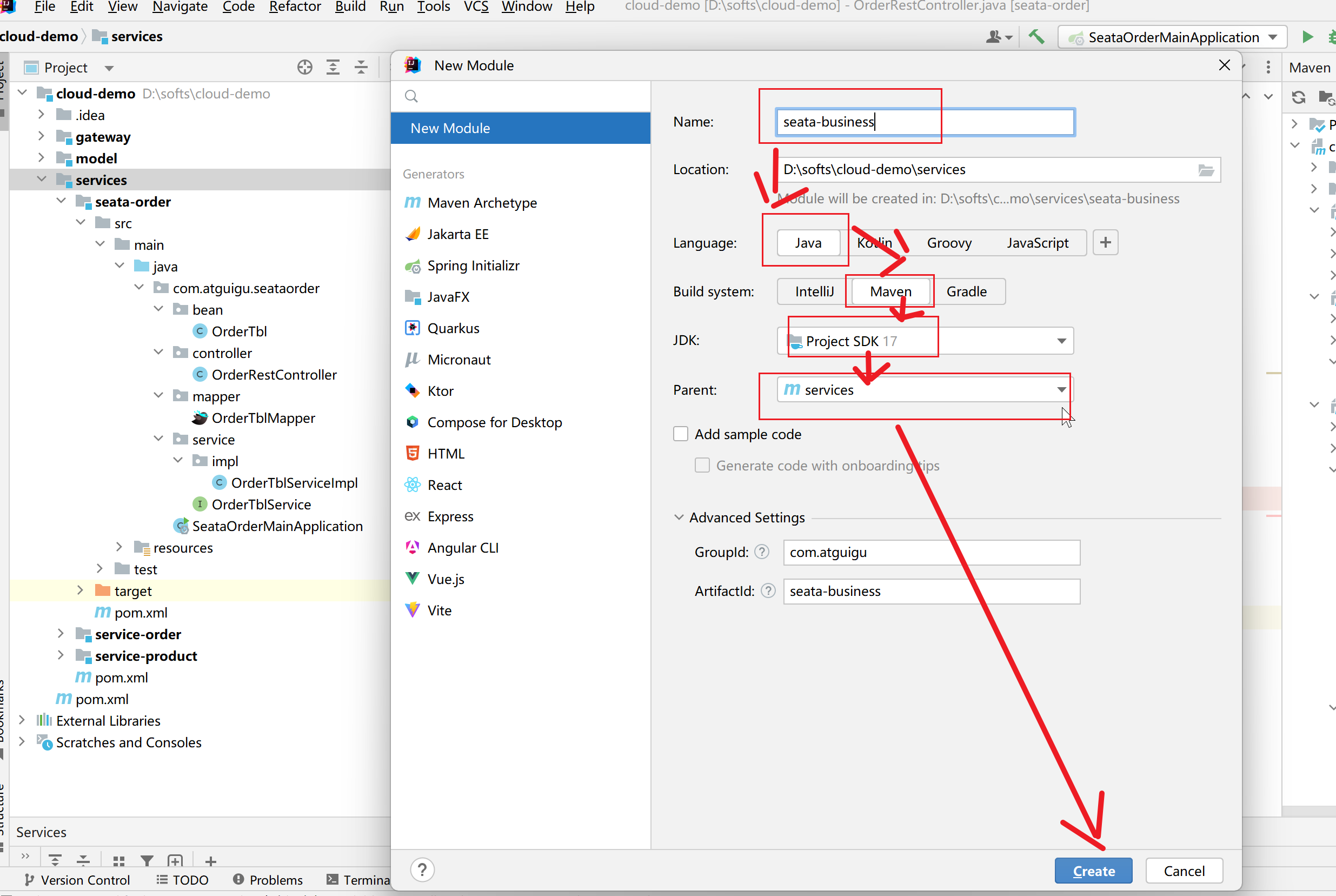The height and width of the screenshot is (896, 1336).
Task: Click the add service plus icon in Services
Action: (210, 861)
